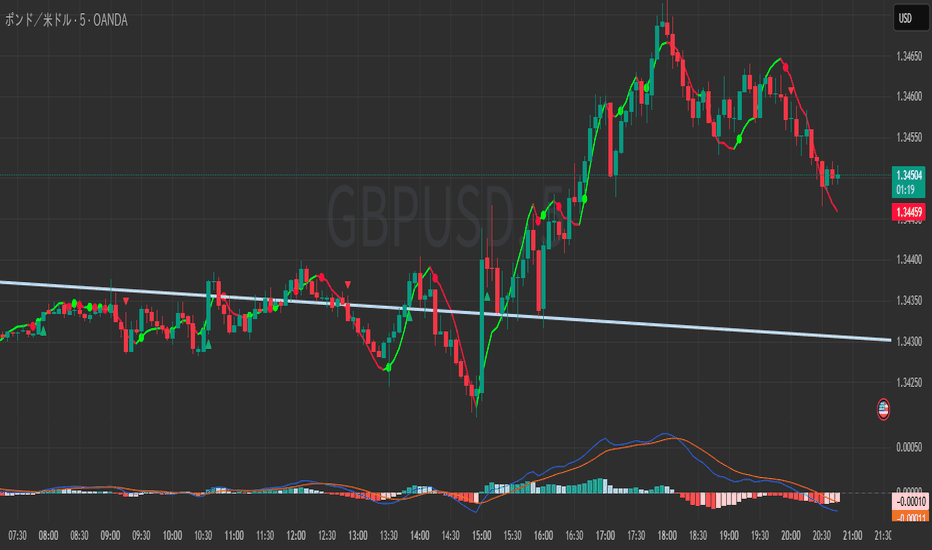The image size is (932, 550).
Task: Click the 18:00 time axis label
Action: click(667, 536)
